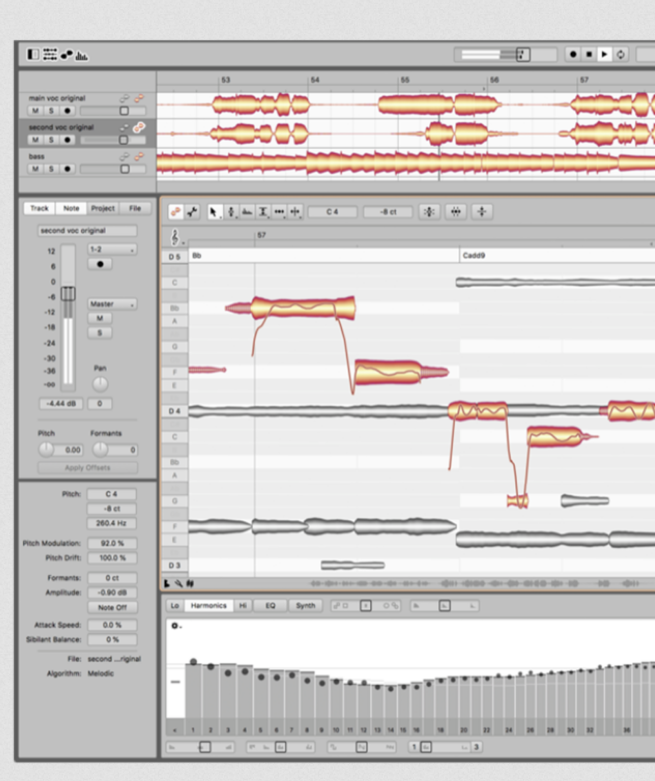Click the stop button in transport
Screen dimensions: 655x781
pyautogui.click(x=589, y=54)
